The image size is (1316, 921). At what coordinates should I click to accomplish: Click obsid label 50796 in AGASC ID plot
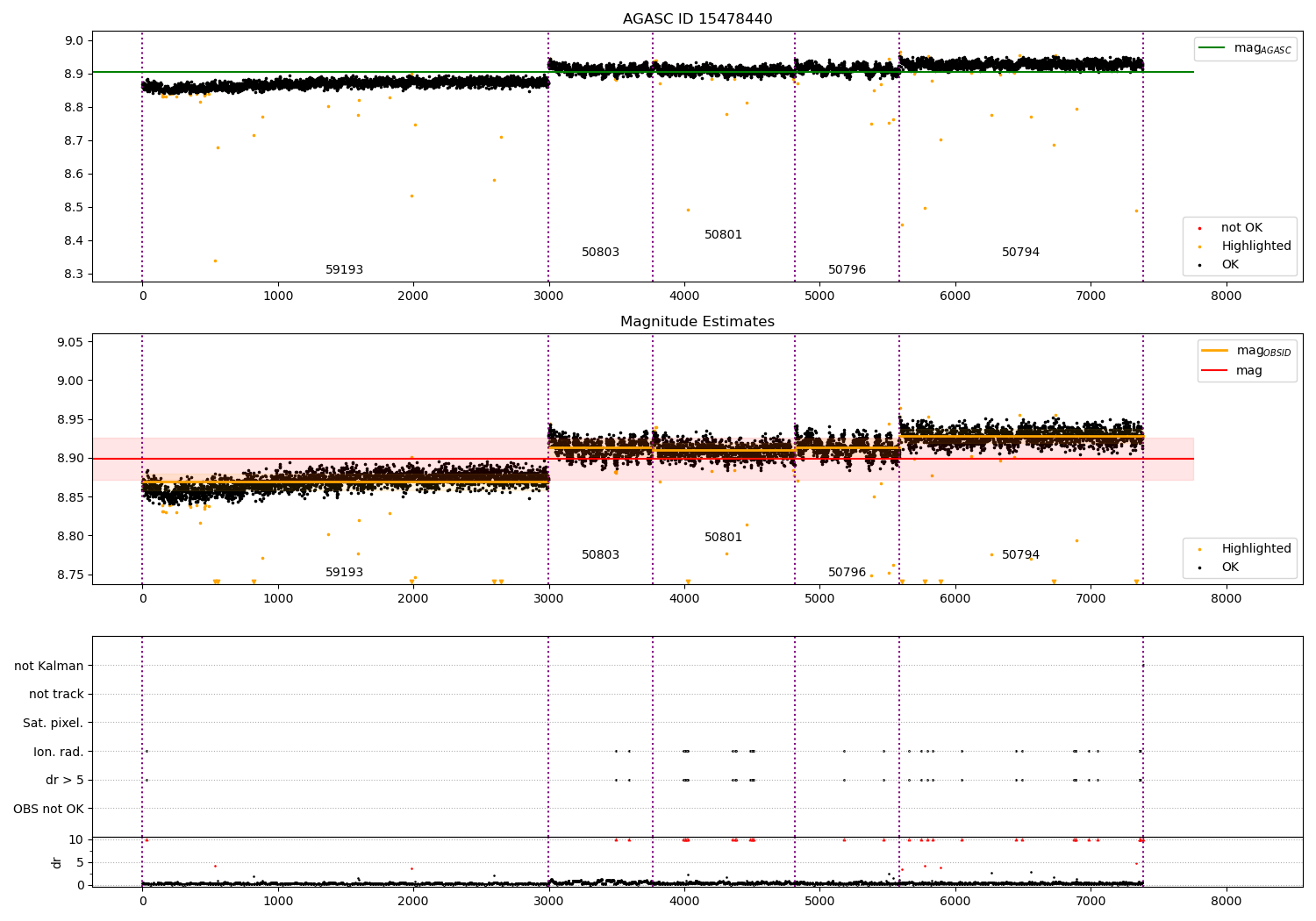point(847,270)
